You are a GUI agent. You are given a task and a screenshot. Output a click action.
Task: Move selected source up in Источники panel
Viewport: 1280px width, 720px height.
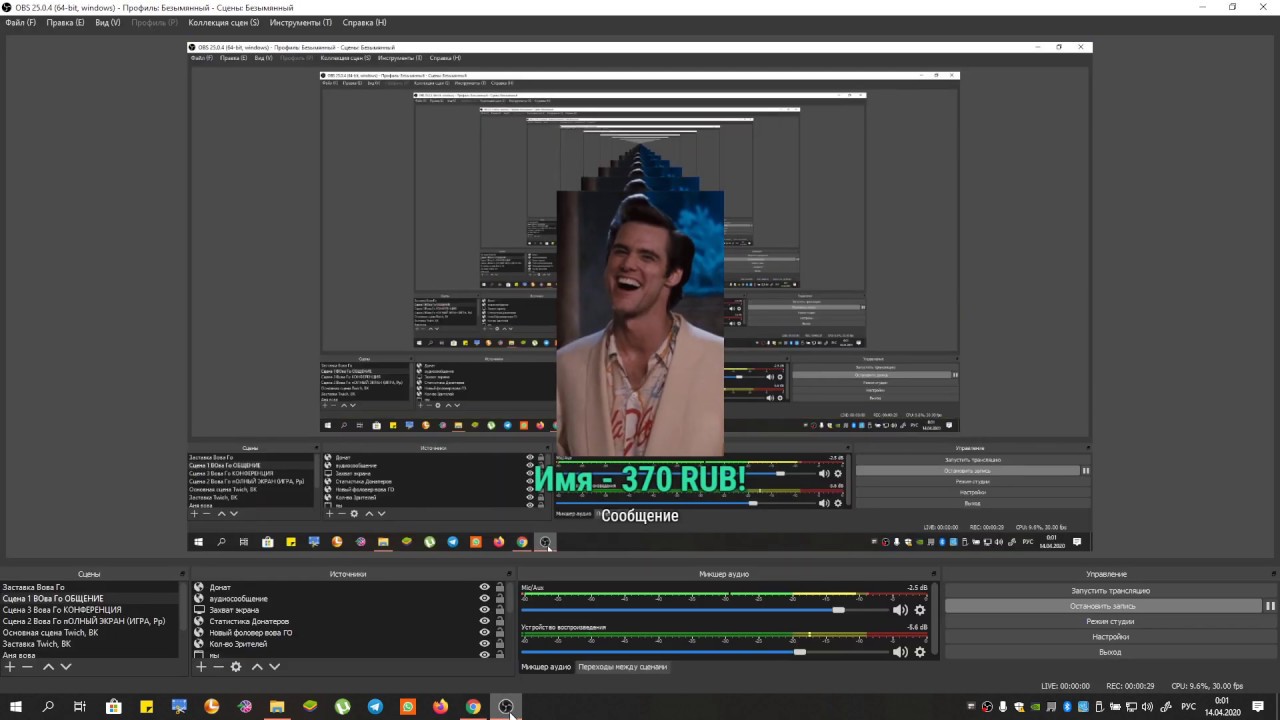point(257,667)
